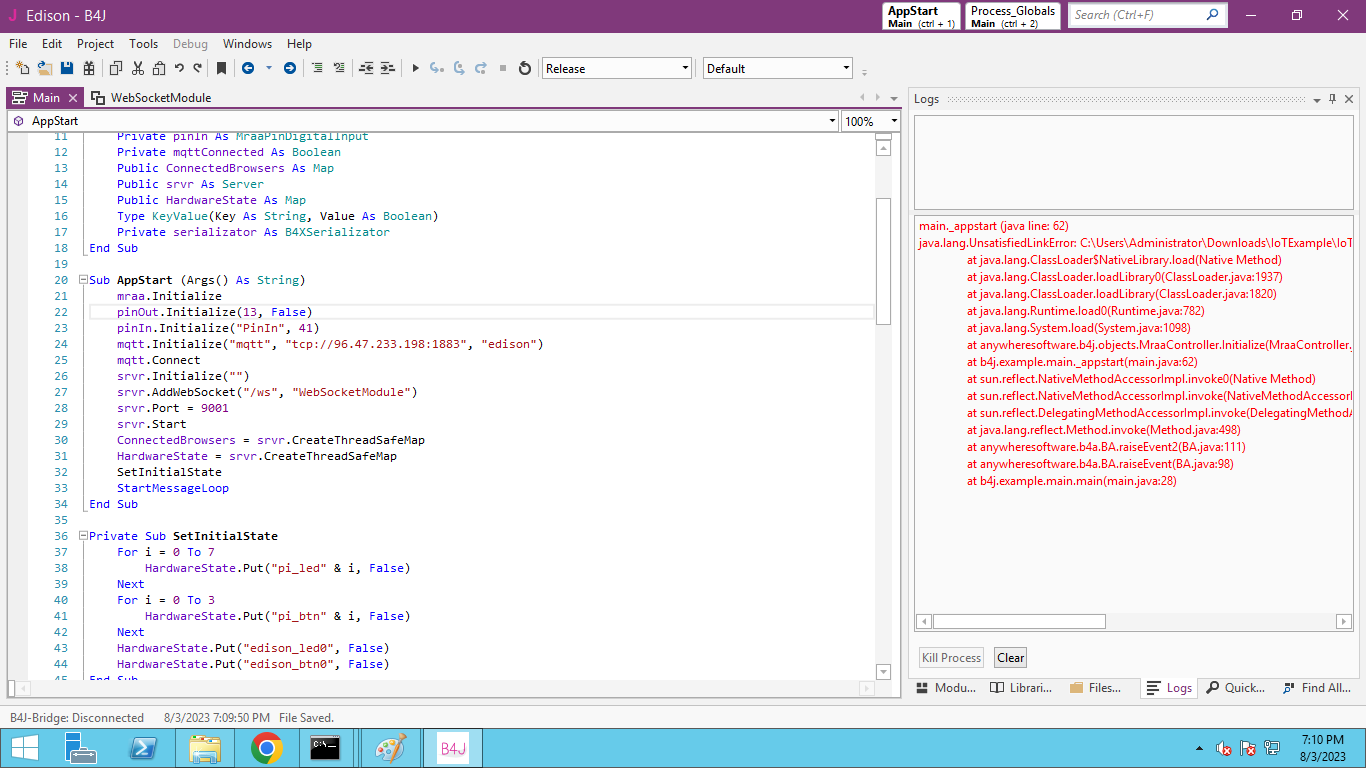
Task: Toggle bookmark with the bookmark icon
Action: pyautogui.click(x=221, y=68)
